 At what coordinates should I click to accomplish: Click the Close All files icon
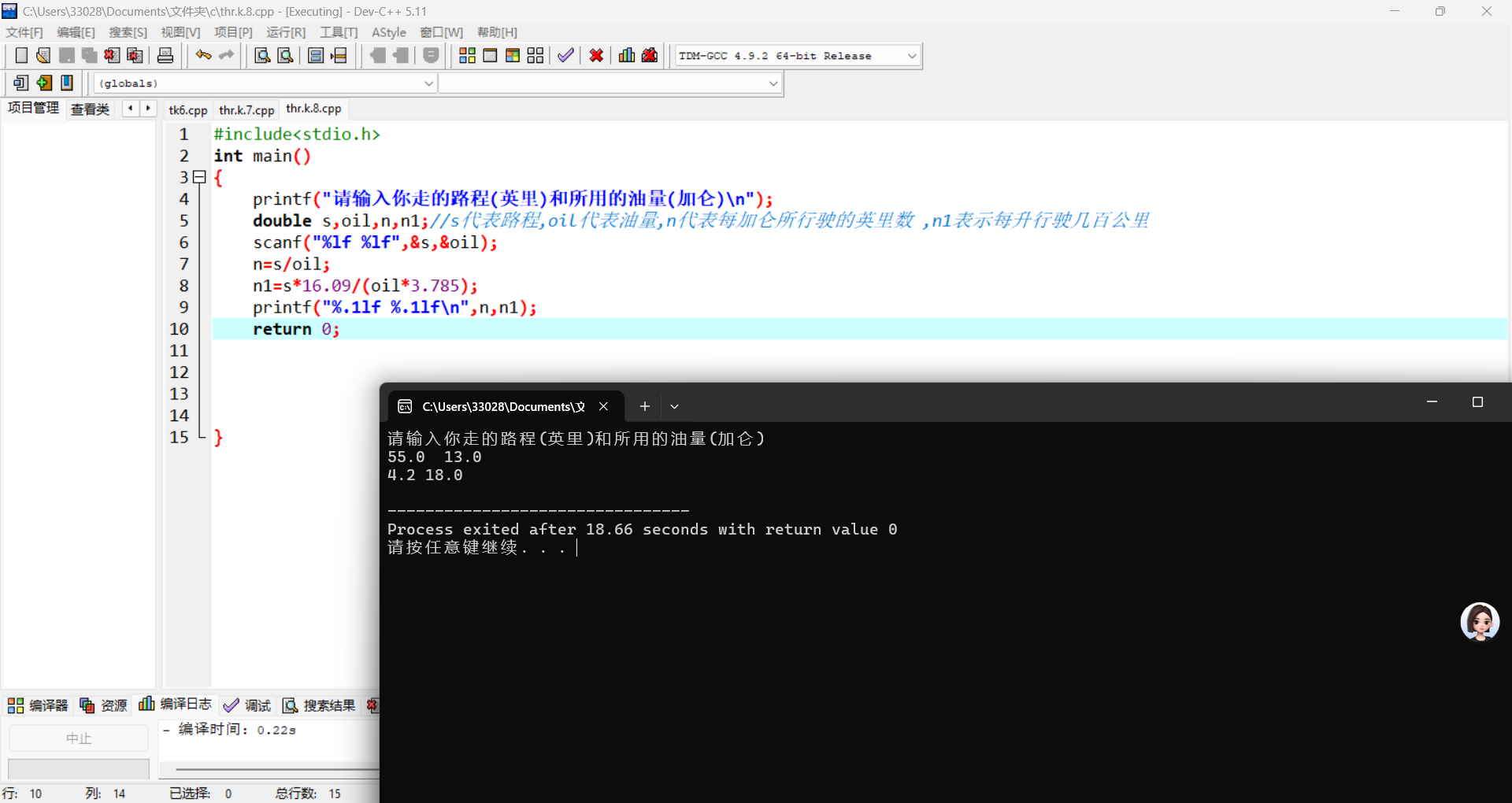click(x=135, y=55)
